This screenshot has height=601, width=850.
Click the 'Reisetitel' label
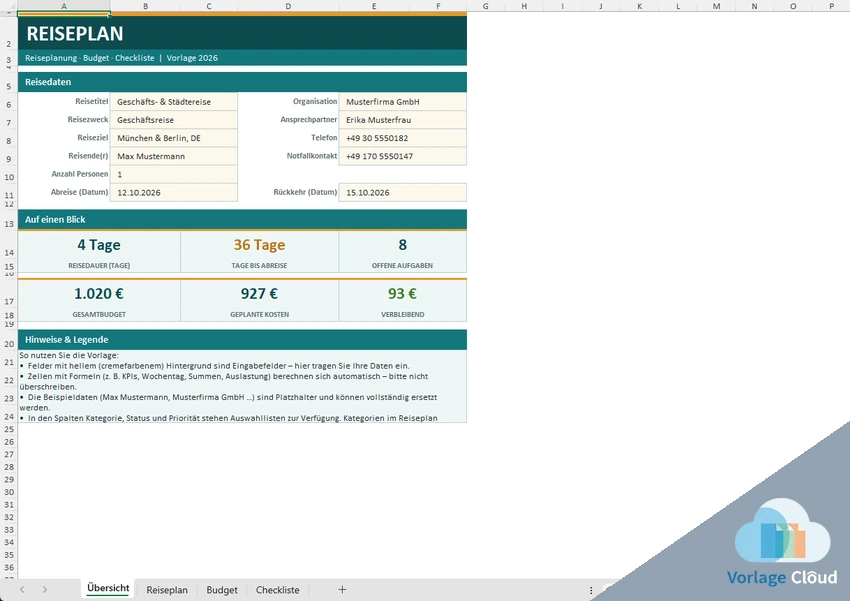[92, 101]
